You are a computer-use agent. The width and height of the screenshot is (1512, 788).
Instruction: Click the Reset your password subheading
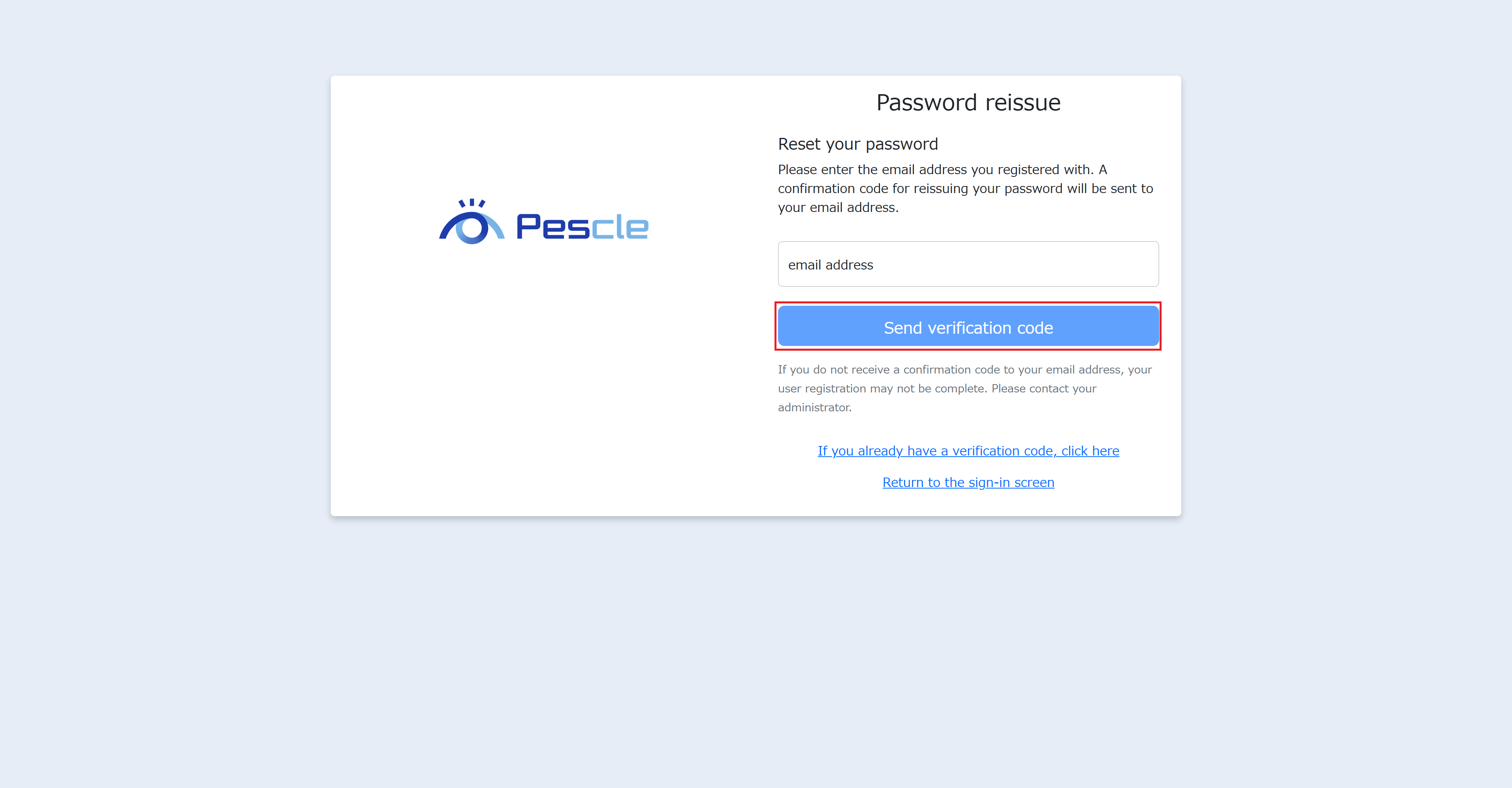coord(858,144)
